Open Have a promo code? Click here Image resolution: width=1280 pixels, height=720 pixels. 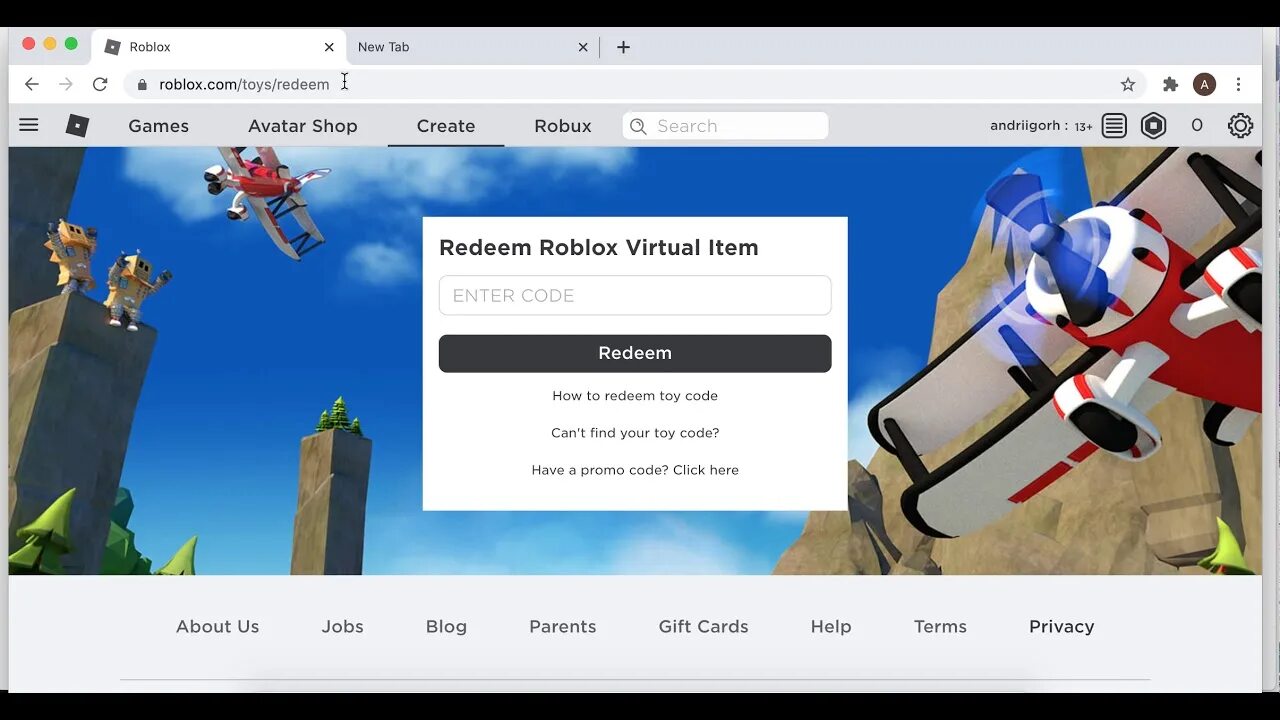tap(635, 470)
